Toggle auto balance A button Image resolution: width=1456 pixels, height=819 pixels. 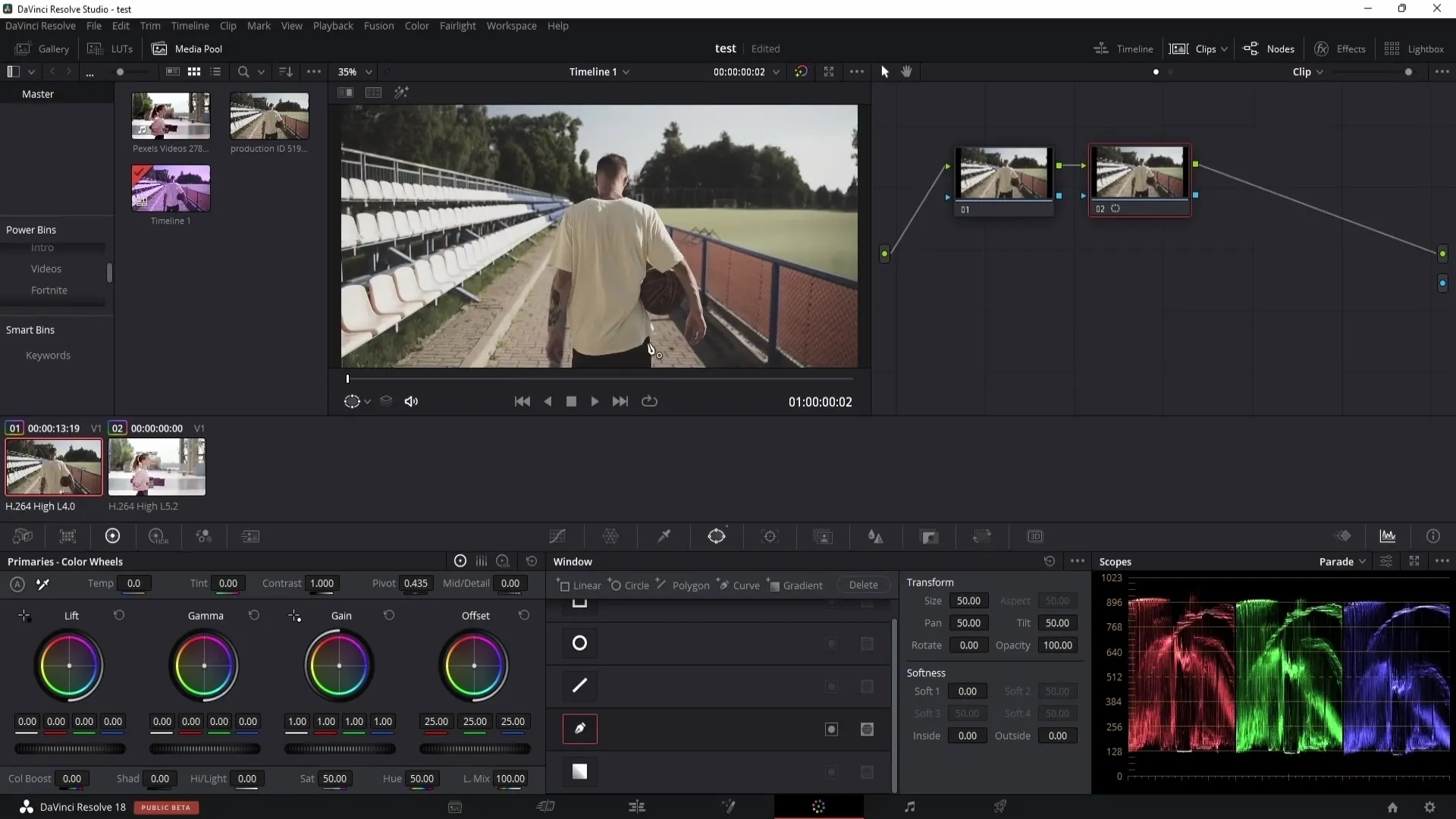[17, 584]
